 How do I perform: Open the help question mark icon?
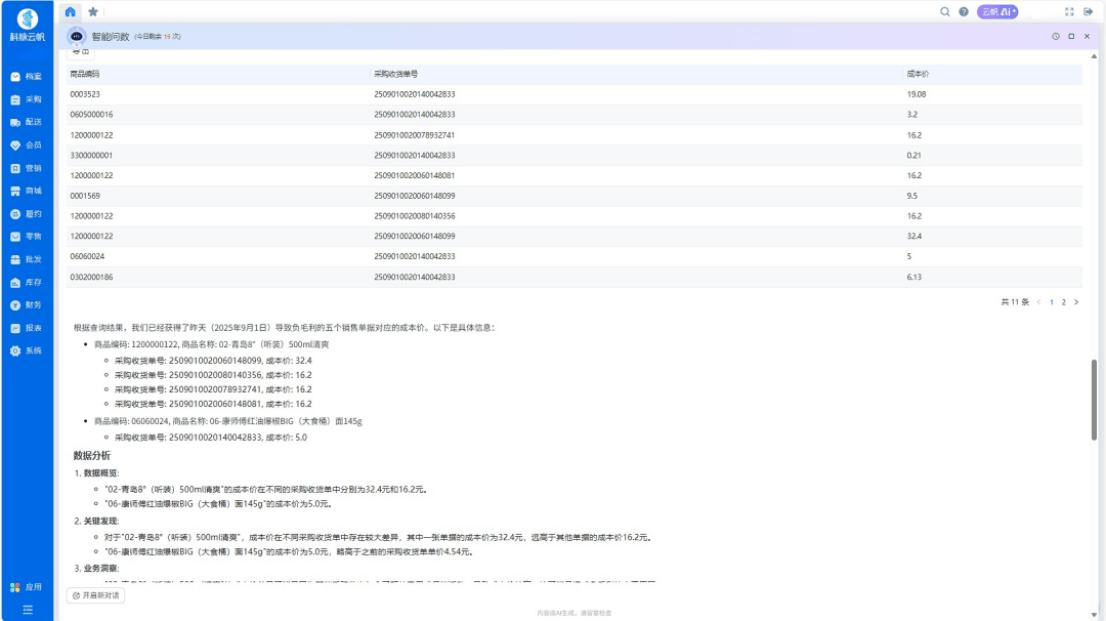pos(963,12)
